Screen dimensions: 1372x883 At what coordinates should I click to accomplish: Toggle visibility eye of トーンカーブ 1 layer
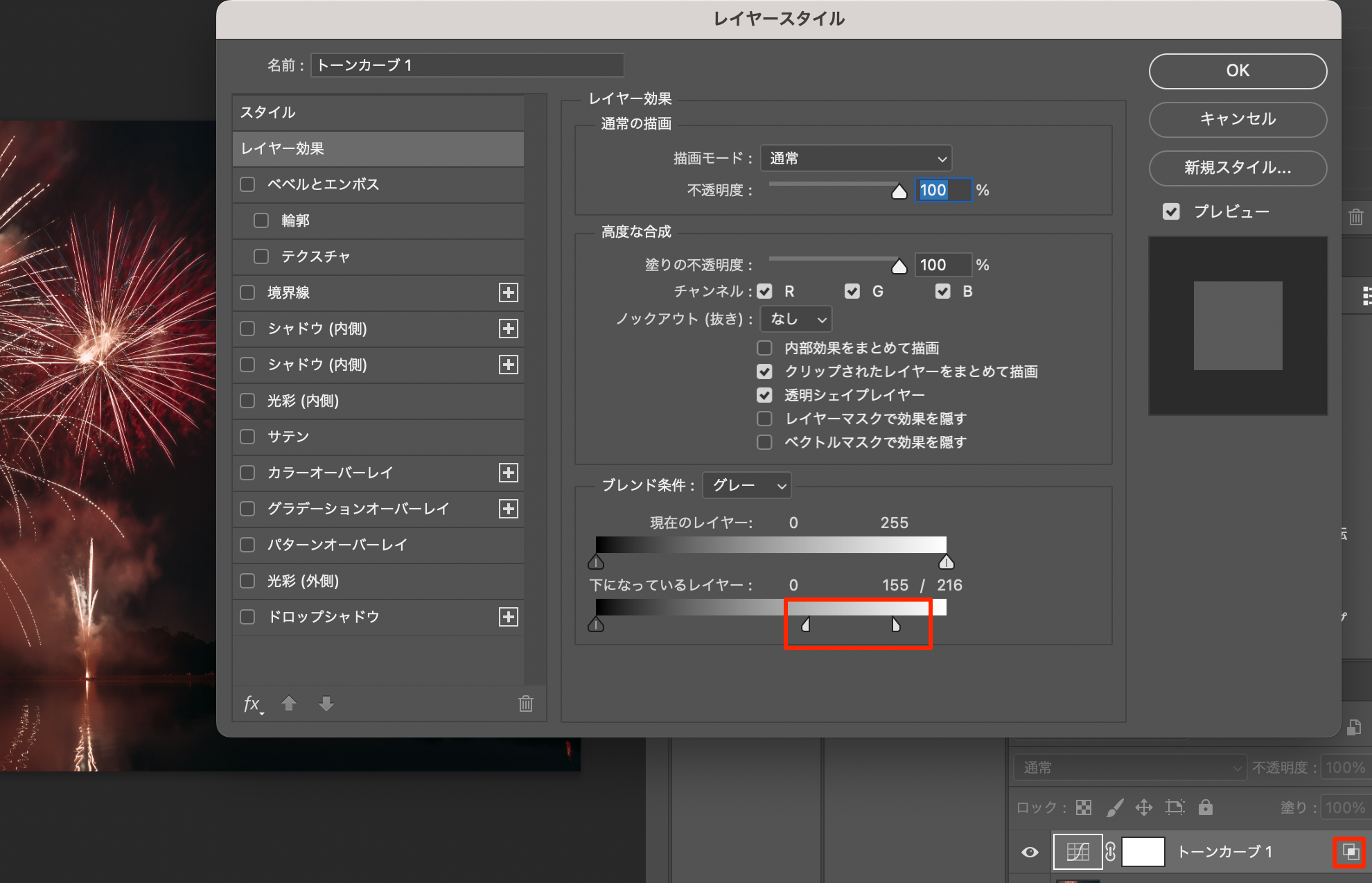[x=1030, y=852]
